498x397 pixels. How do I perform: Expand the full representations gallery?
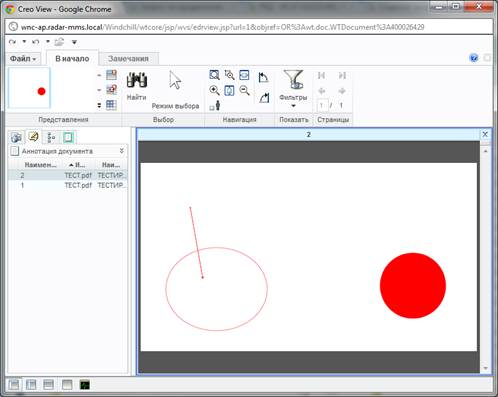pyautogui.click(x=99, y=105)
